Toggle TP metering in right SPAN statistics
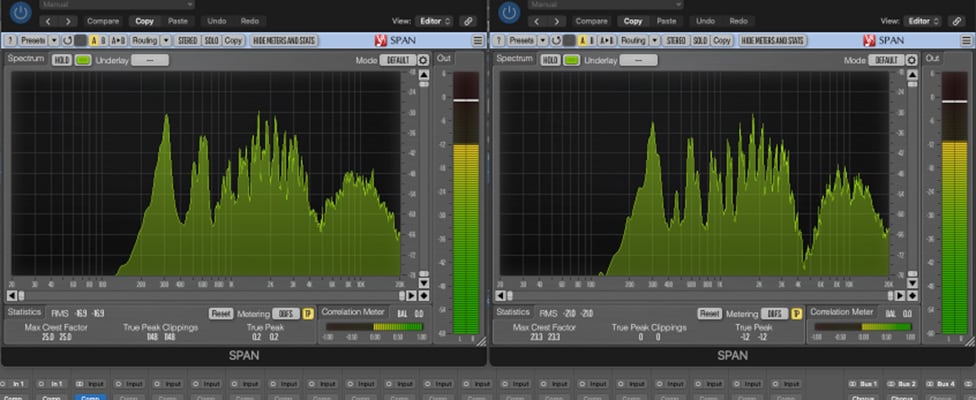The image size is (976, 400). tap(796, 314)
